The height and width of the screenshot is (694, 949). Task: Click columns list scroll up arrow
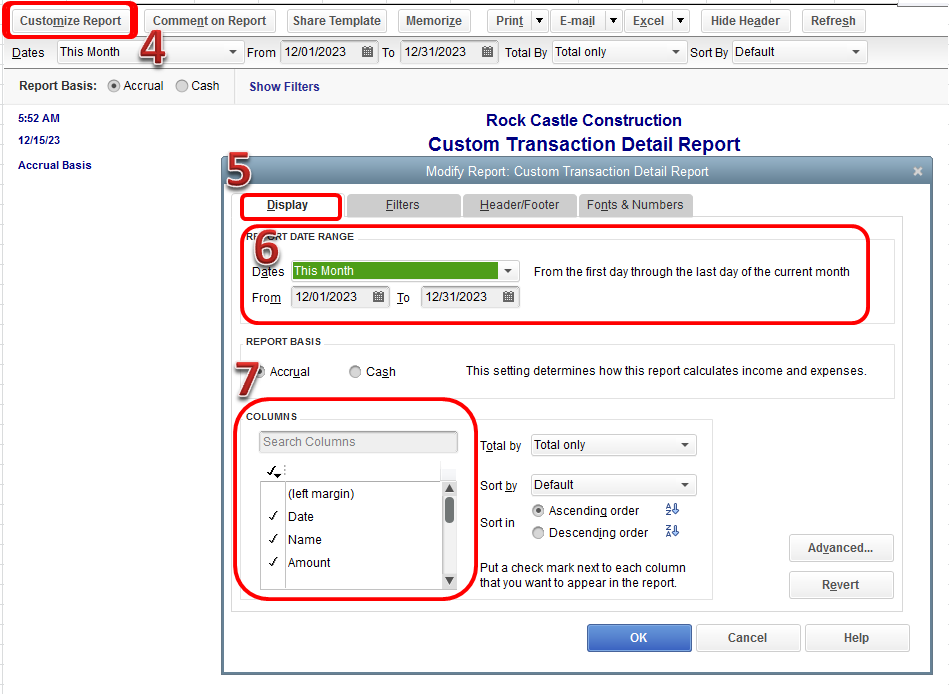point(449,488)
